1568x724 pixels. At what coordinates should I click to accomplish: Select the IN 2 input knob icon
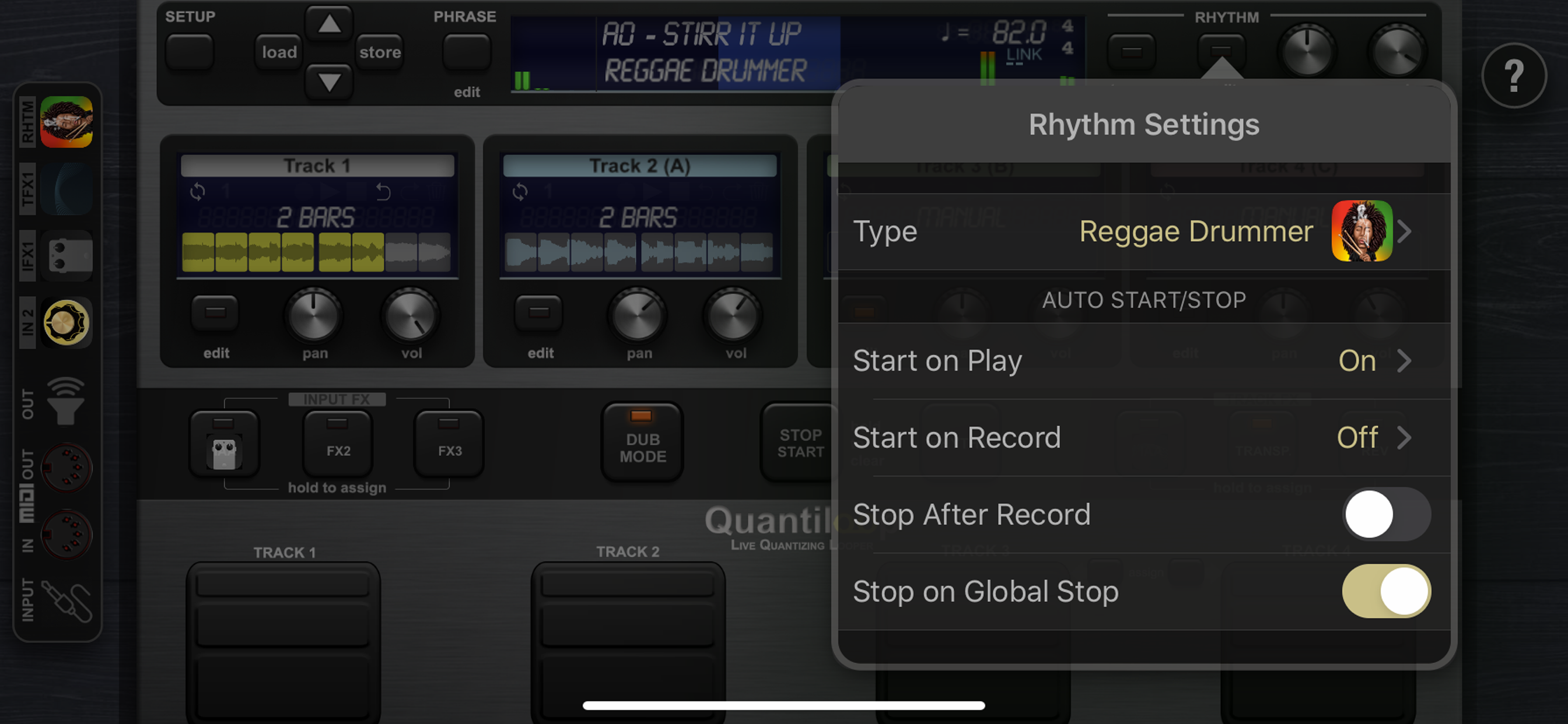[x=66, y=322]
